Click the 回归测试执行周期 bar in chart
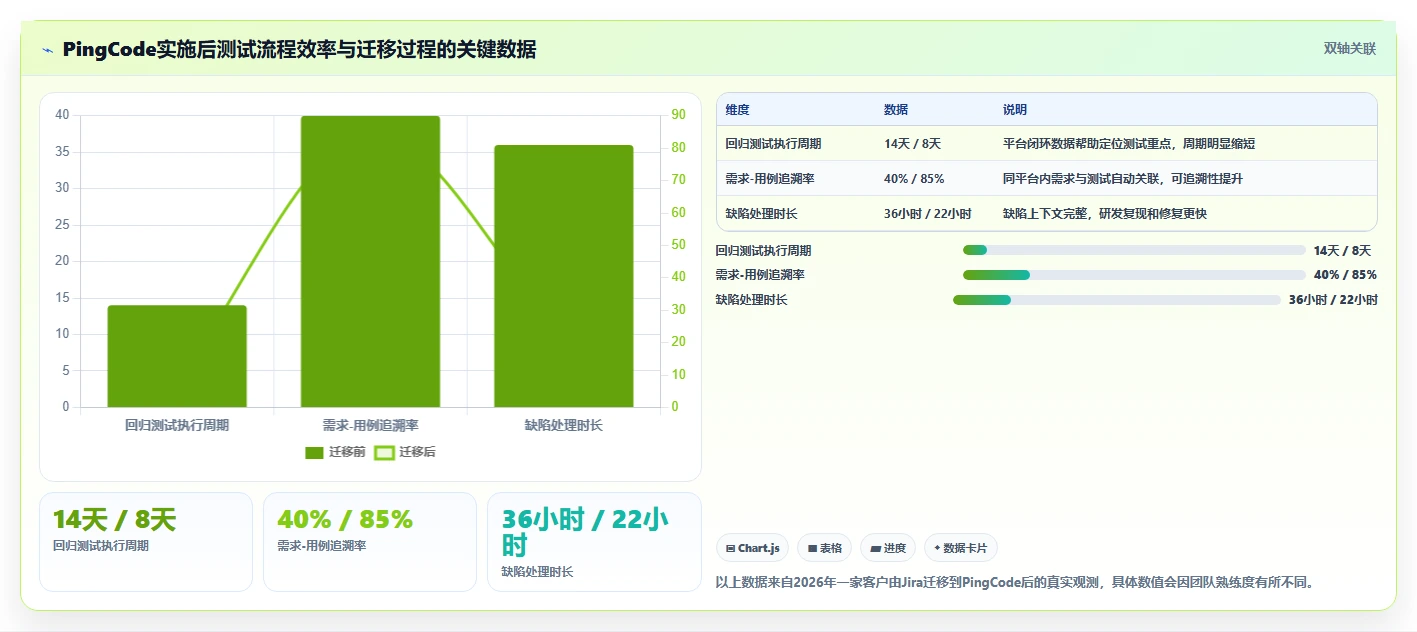1417x632 pixels. pyautogui.click(x=177, y=356)
